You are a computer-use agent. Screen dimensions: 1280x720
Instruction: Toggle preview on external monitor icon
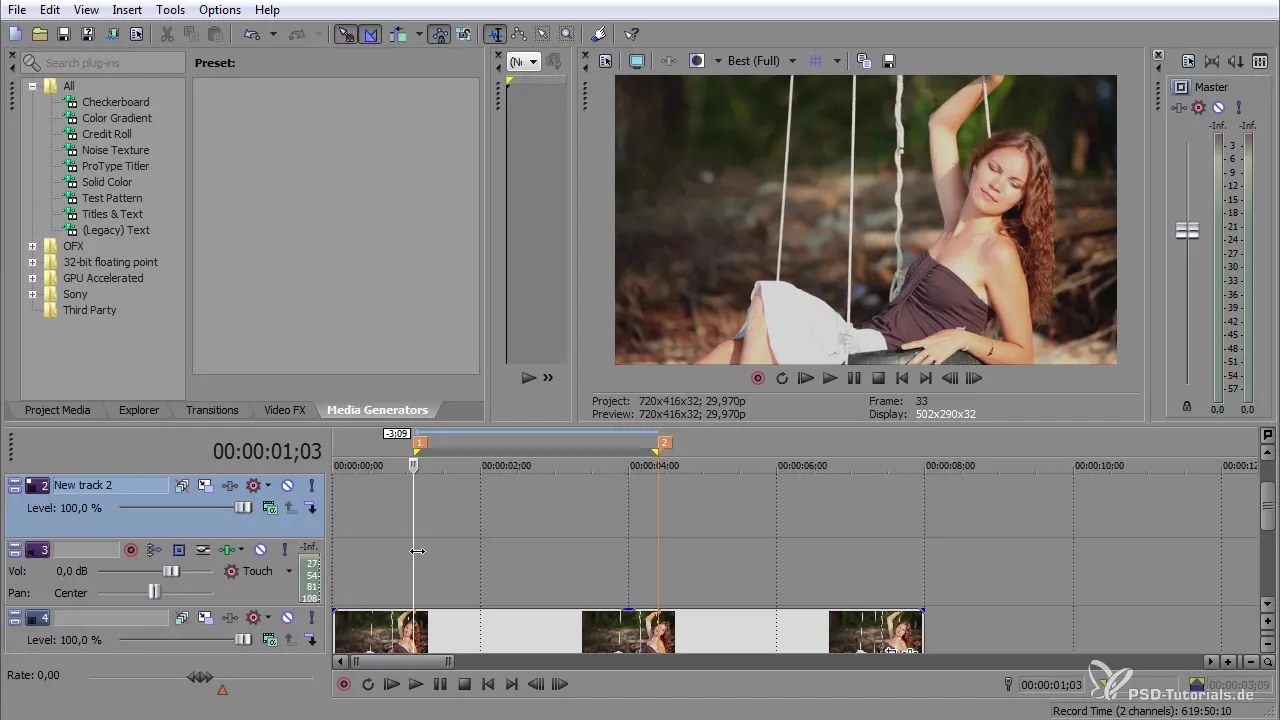click(x=636, y=61)
